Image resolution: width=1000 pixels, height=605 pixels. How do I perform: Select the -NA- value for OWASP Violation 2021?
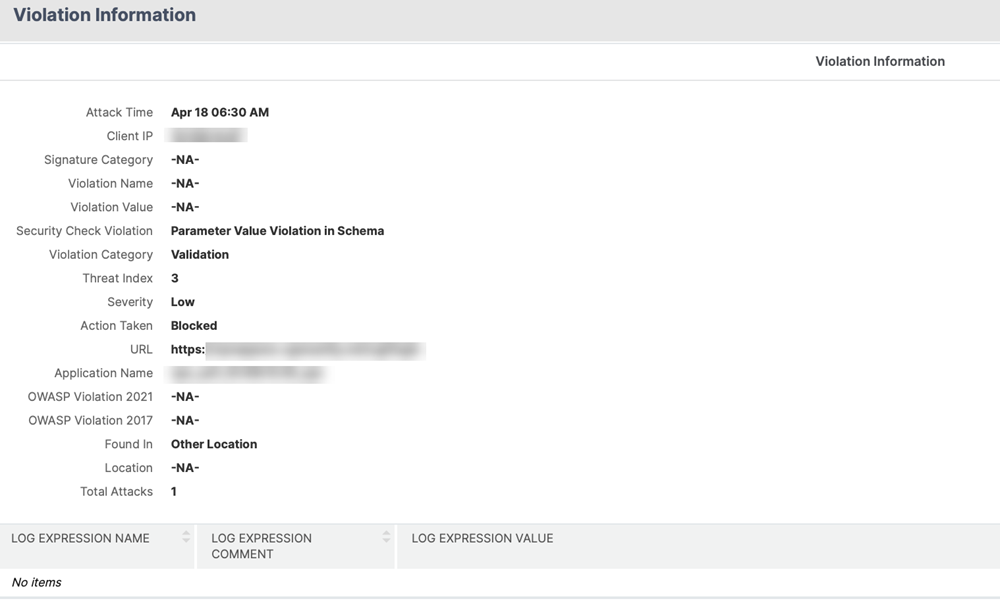(x=185, y=397)
